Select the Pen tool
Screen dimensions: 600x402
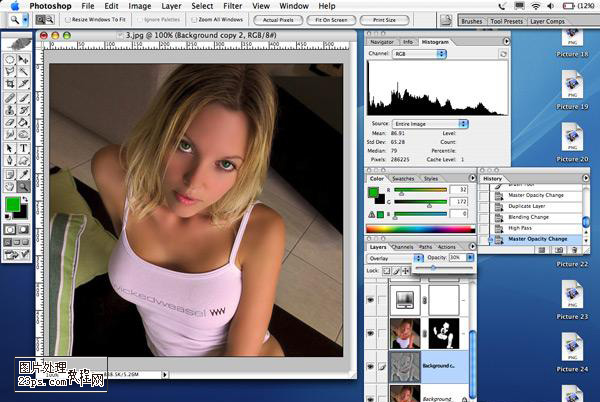pyautogui.click(x=10, y=160)
